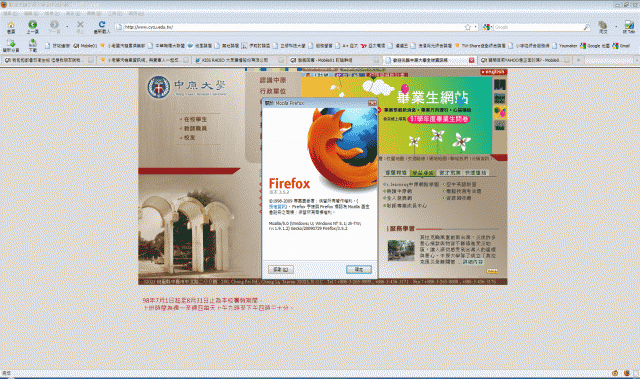
Task: Click the Chung Yuan University logo emblem
Action: coord(159,87)
